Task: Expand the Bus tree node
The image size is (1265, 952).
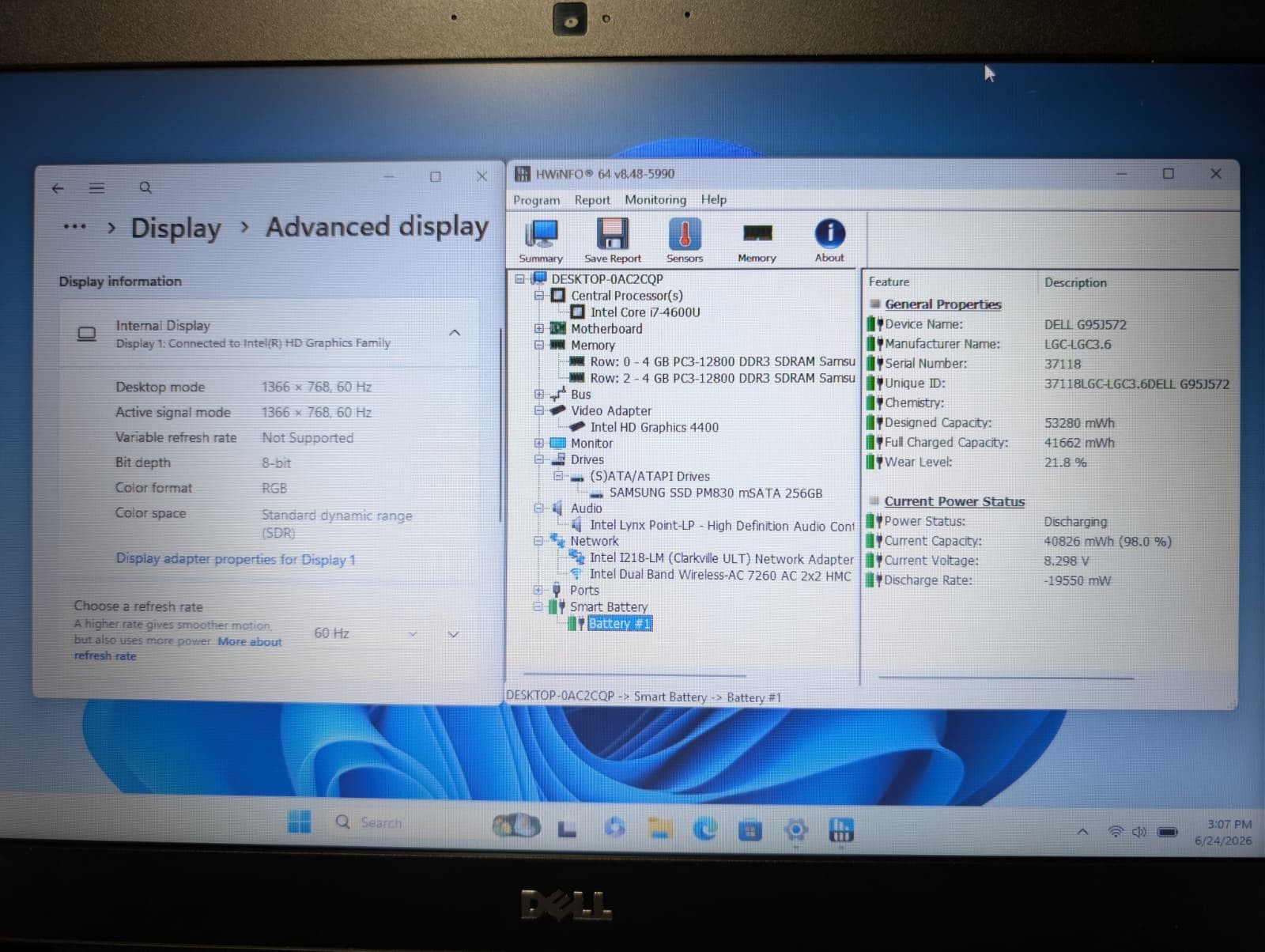Action: (x=539, y=394)
